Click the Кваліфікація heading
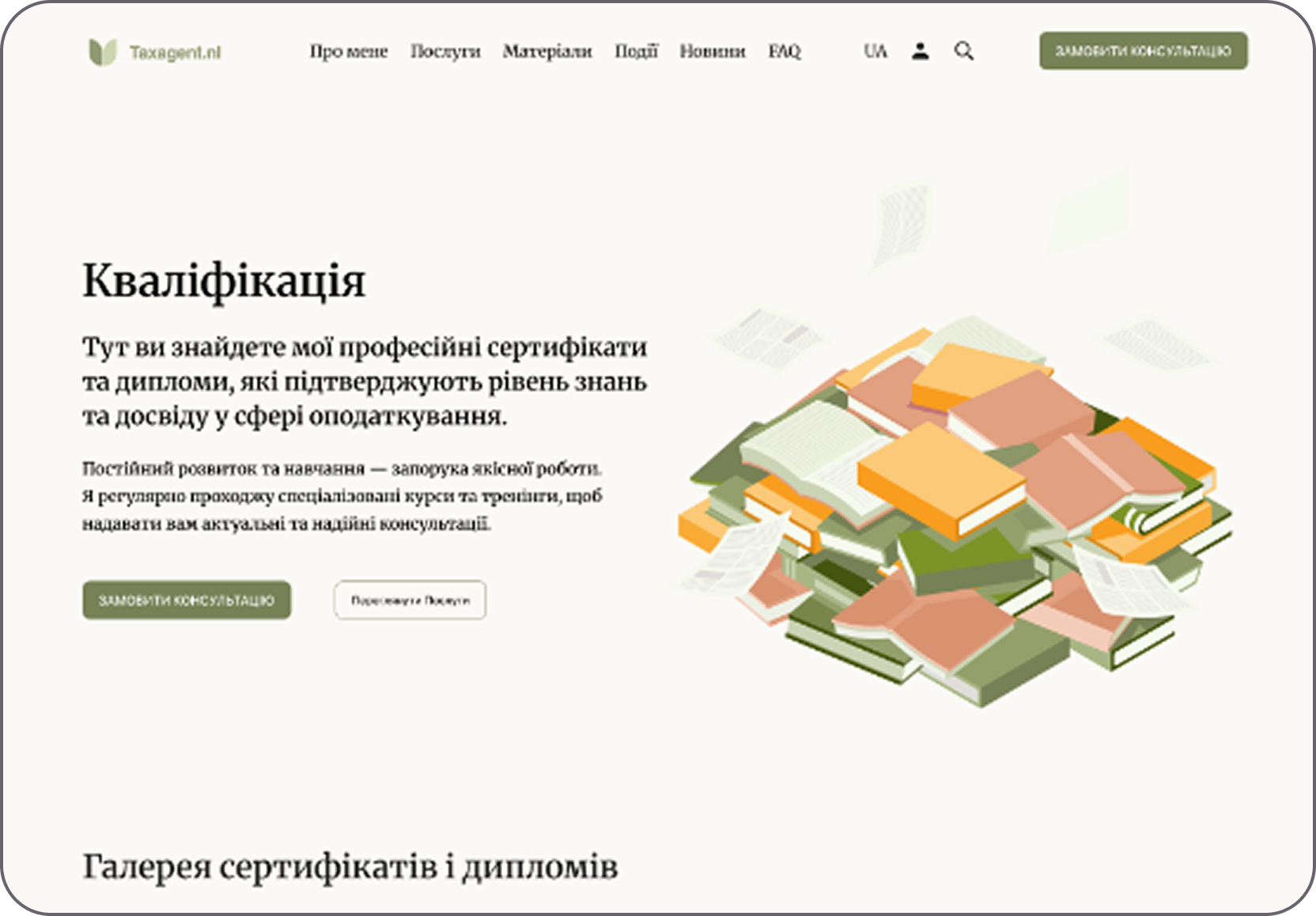 [224, 282]
